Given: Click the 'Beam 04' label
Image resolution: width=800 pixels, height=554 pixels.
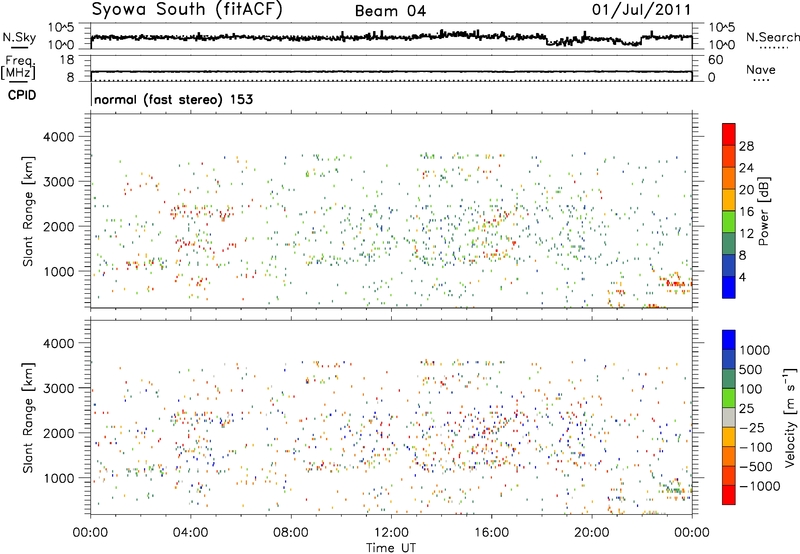Looking at the screenshot, I should tap(390, 11).
